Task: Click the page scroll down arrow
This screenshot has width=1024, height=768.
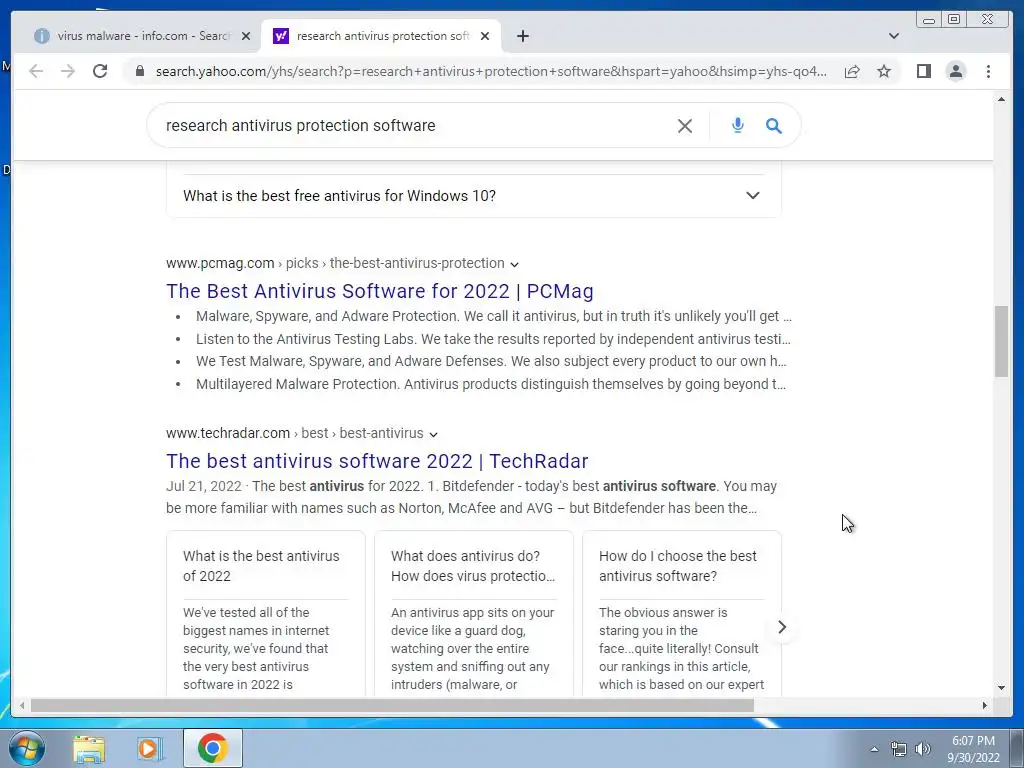Action: pos(1001,687)
